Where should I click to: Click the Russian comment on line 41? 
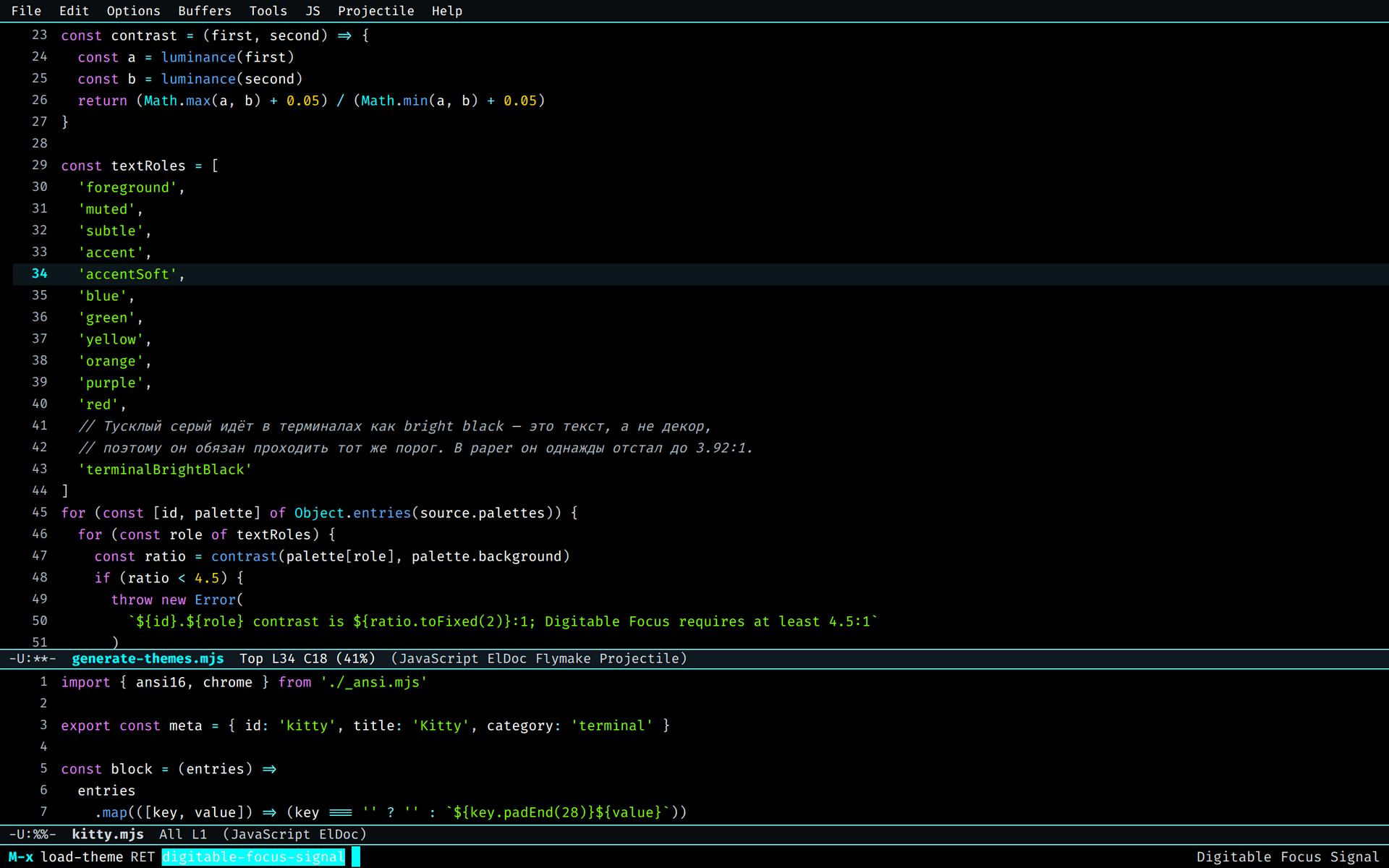tap(395, 426)
